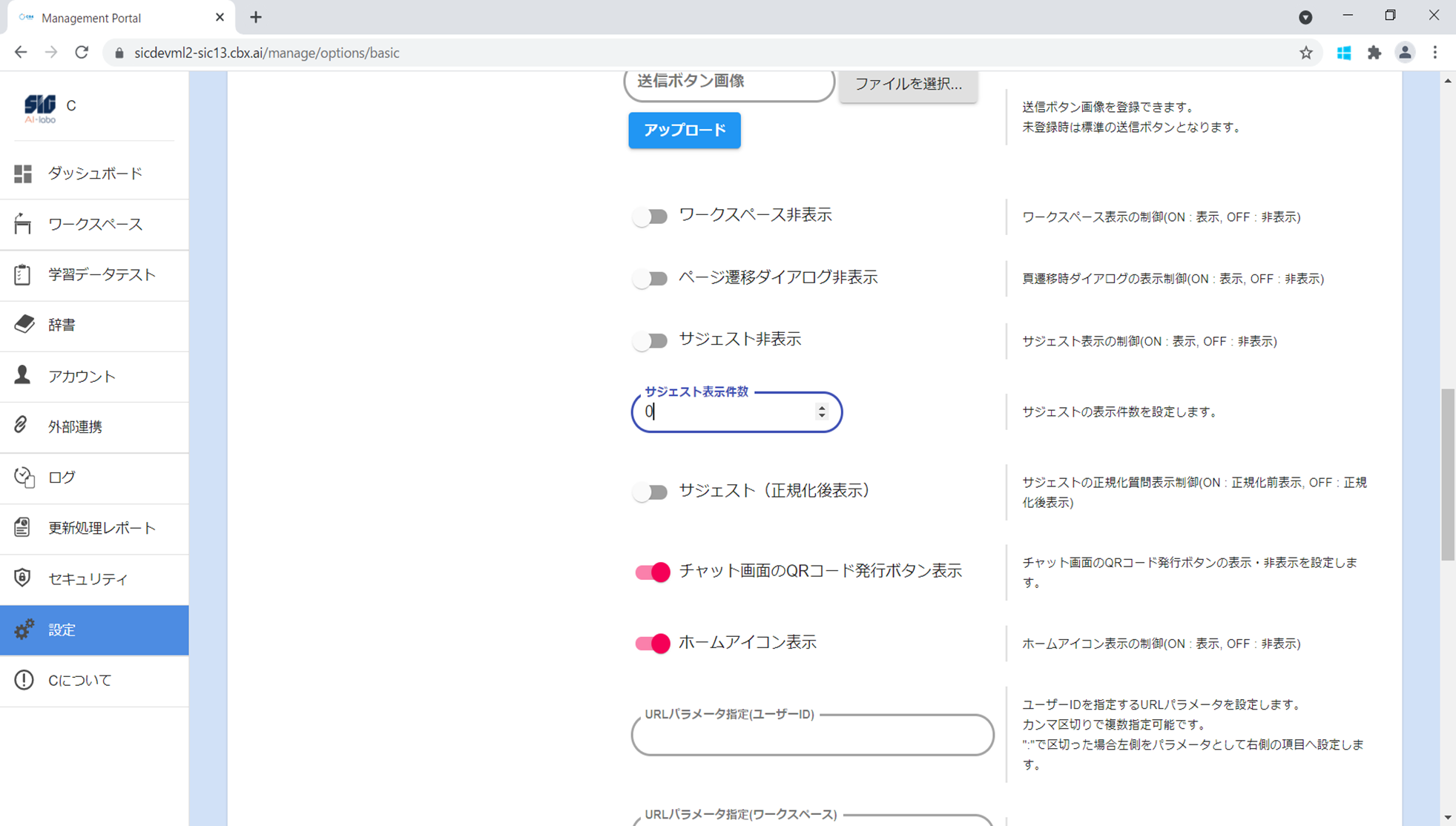This screenshot has width=1456, height=826.
Task: Open the ダッシュボード dashboard icon
Action: point(23,174)
